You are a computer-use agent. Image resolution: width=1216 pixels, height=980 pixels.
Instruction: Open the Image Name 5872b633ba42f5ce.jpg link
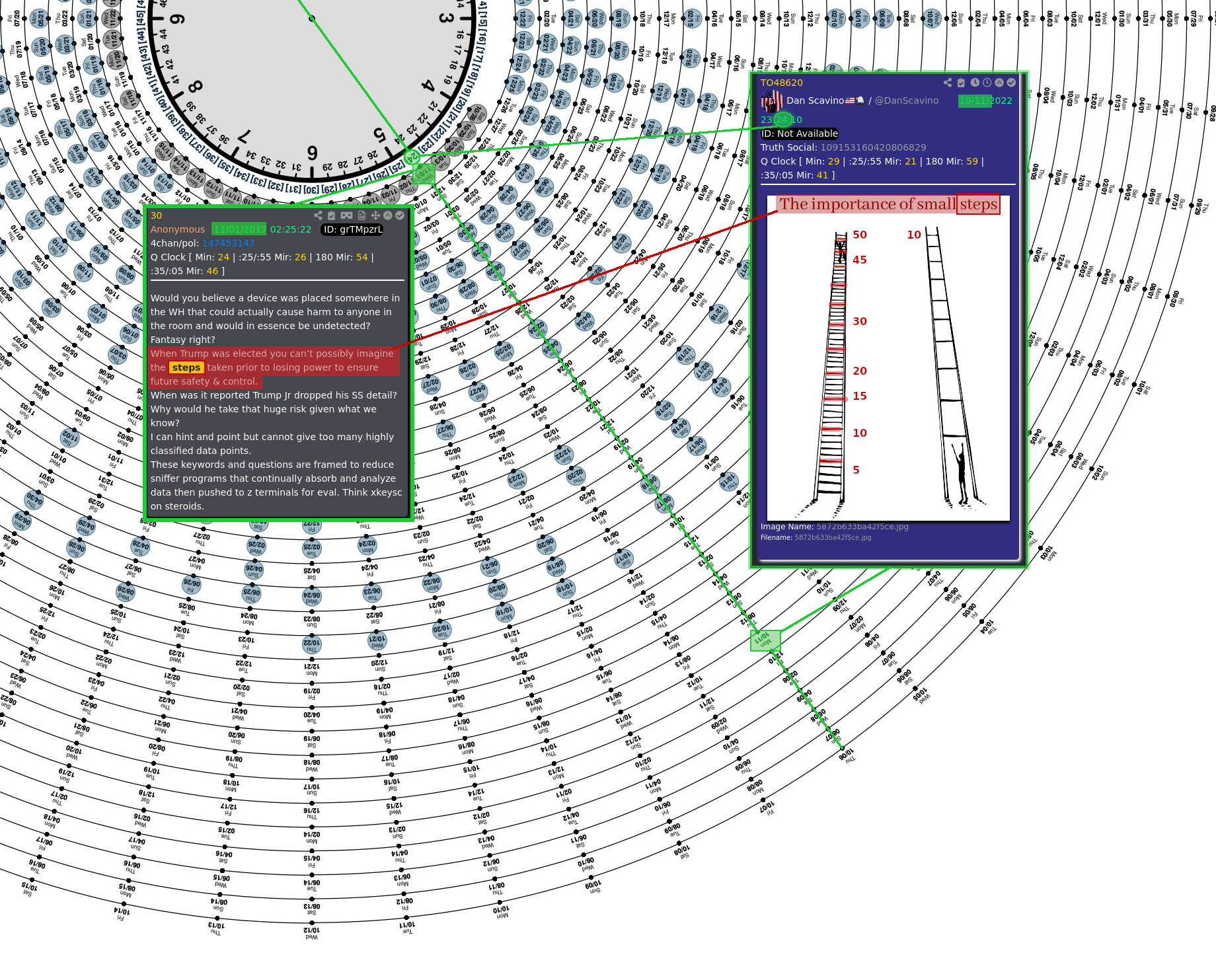(862, 527)
